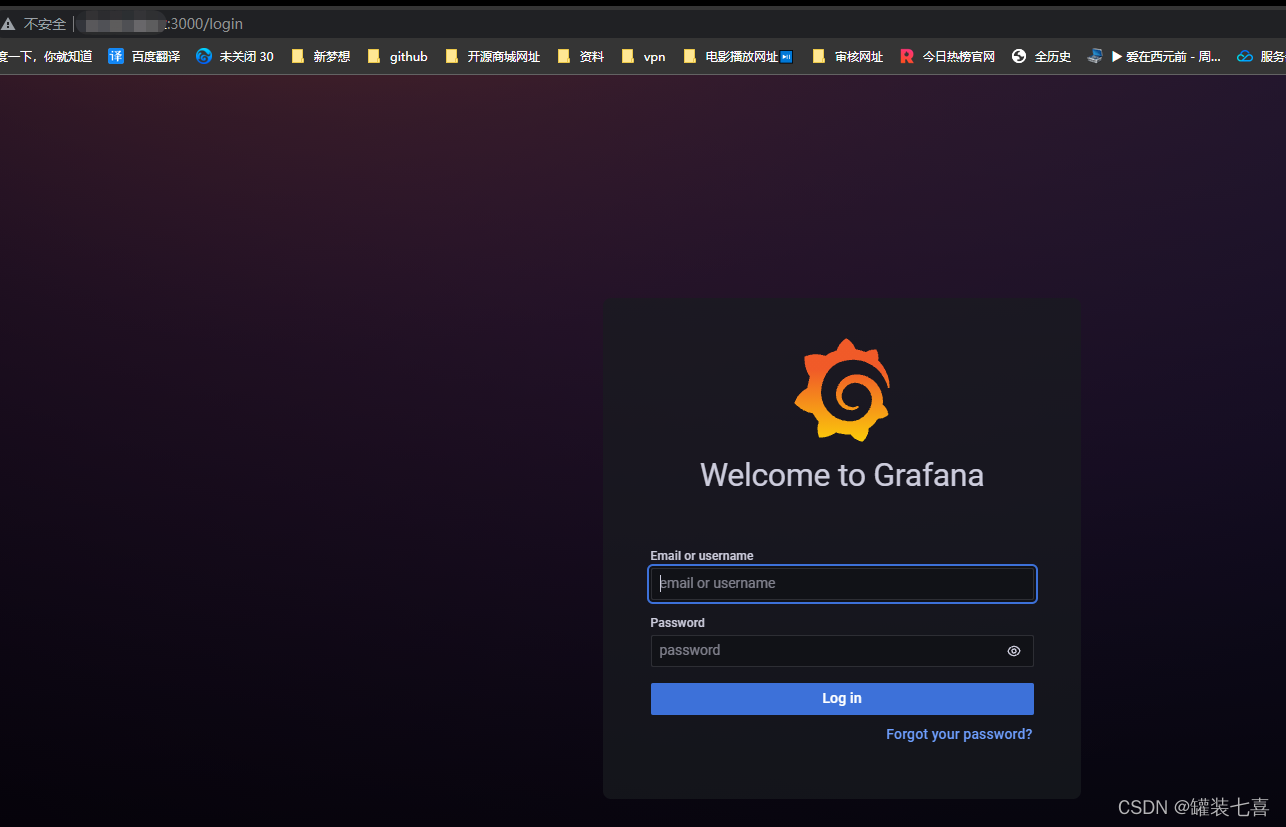Show password with the eye icon
The image size is (1286, 827).
point(1014,651)
